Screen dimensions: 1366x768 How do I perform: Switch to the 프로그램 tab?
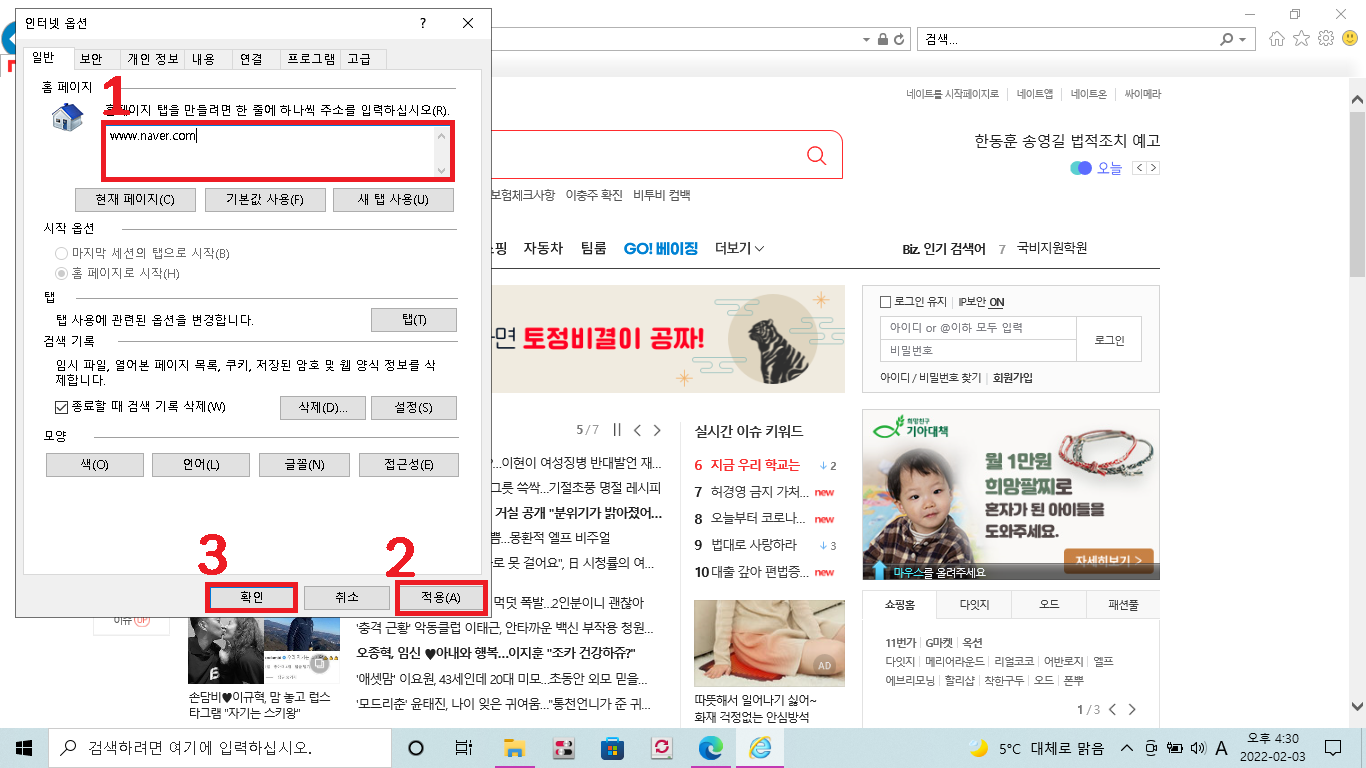pyautogui.click(x=311, y=59)
